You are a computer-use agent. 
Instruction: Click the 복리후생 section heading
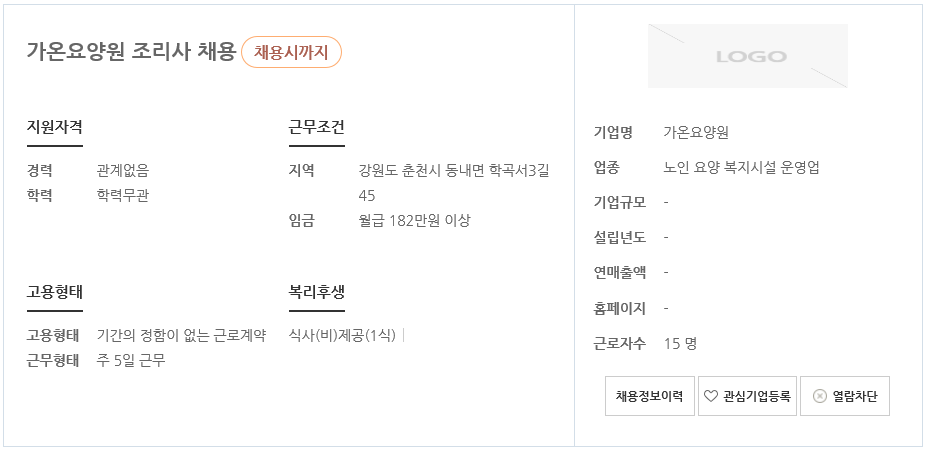pos(316,292)
